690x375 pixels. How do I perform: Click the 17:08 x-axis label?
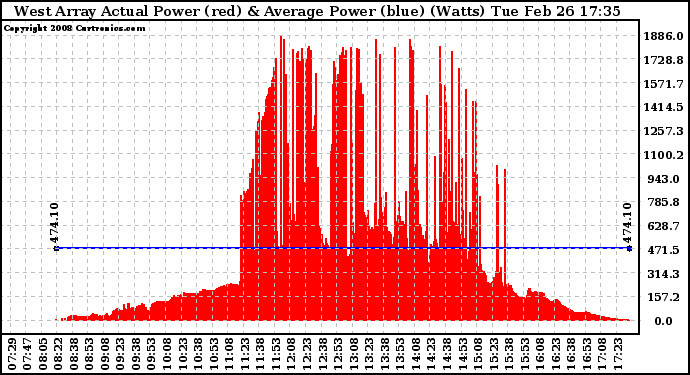pos(602,354)
